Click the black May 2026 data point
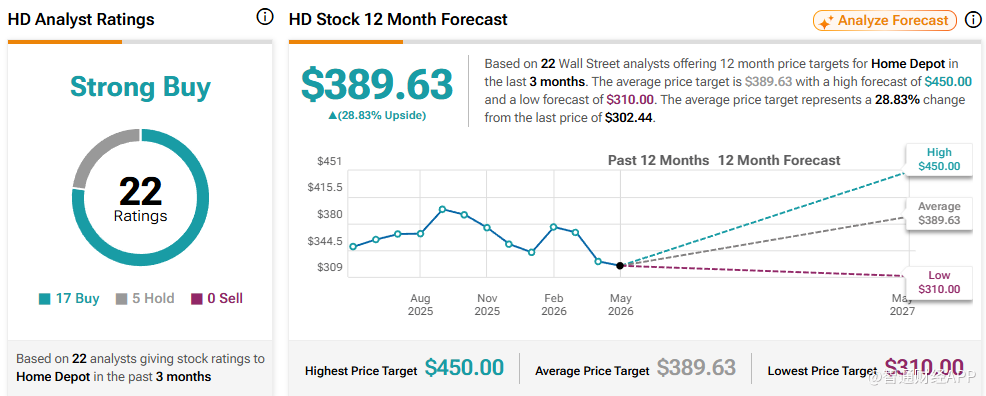986x396 pixels. [620, 266]
